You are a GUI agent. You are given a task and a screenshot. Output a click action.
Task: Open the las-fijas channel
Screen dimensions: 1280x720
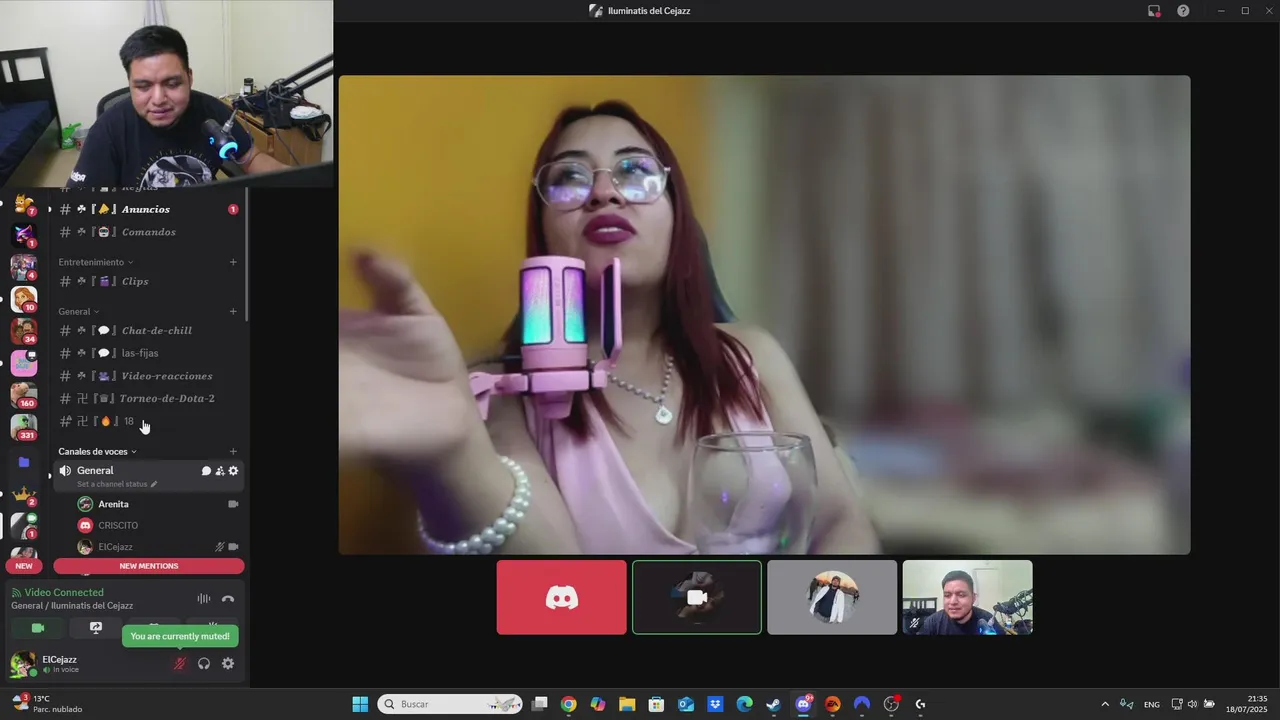coord(148,353)
